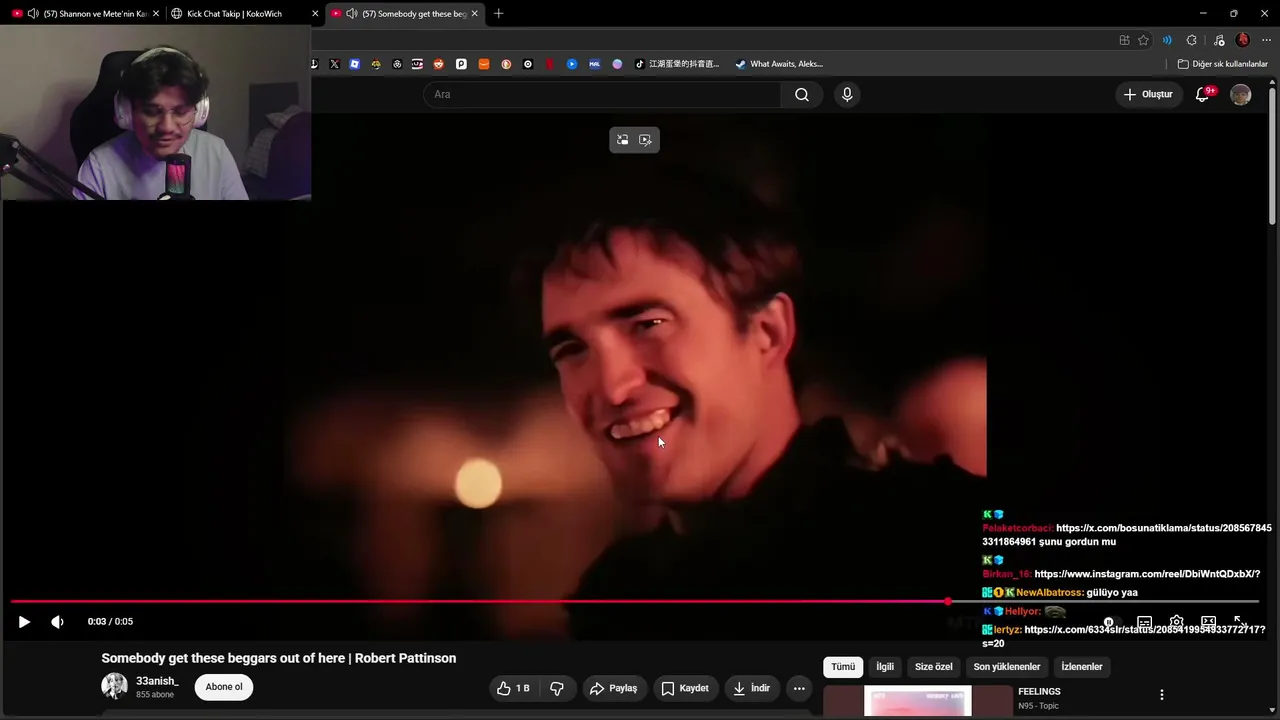Image resolution: width=1280 pixels, height=720 pixels.
Task: Open the 33anish_ channel name link
Action: [157, 681]
